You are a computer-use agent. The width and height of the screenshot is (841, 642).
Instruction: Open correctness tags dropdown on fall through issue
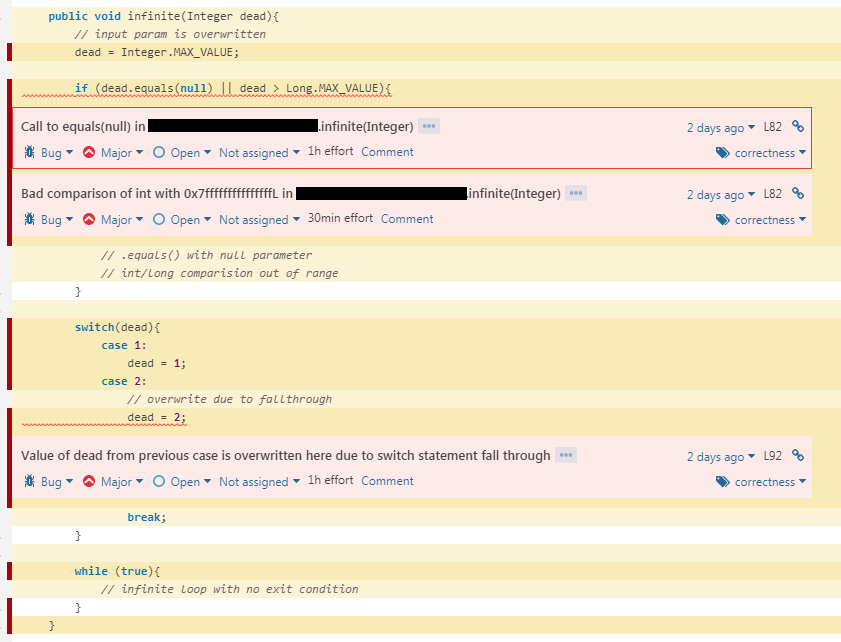(x=770, y=482)
